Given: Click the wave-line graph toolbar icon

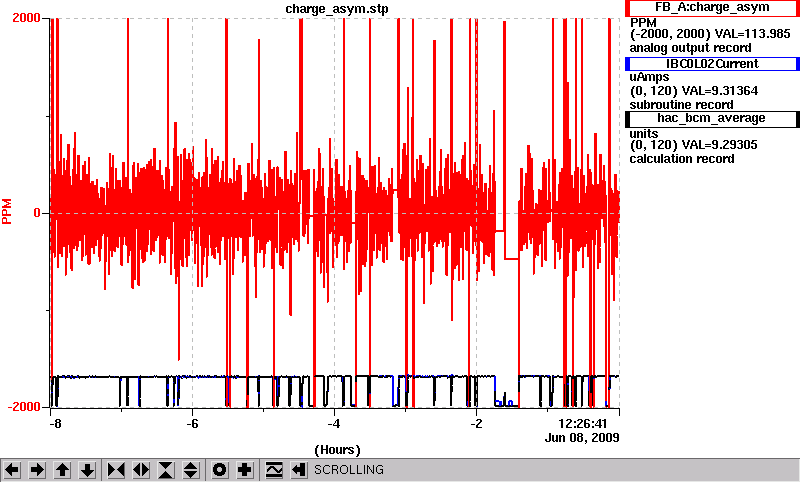Looking at the screenshot, I should click(x=274, y=470).
